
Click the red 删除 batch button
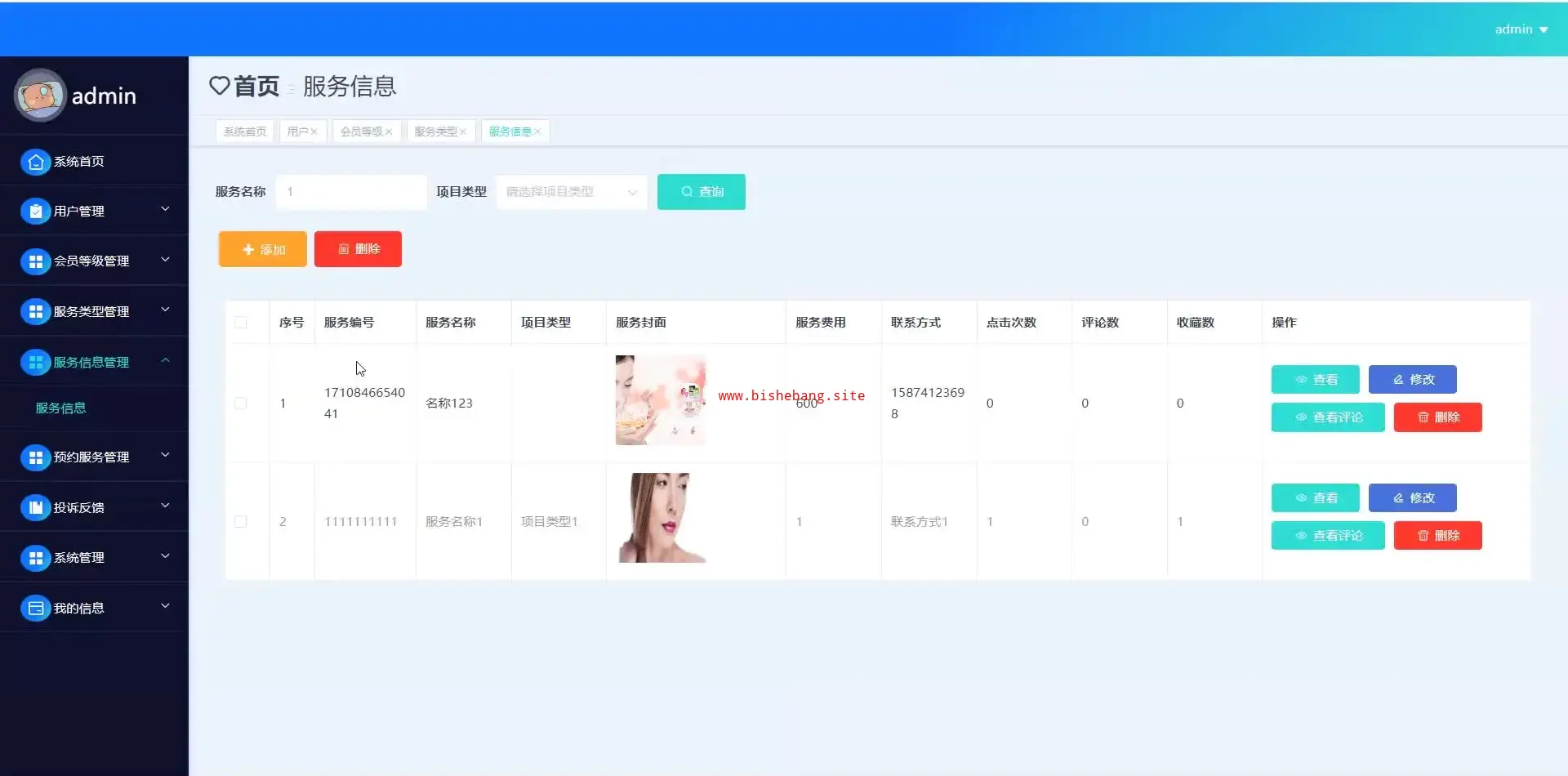358,249
